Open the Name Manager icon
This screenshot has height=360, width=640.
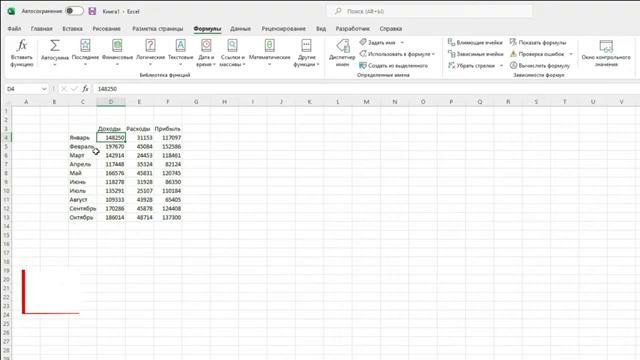pos(342,46)
